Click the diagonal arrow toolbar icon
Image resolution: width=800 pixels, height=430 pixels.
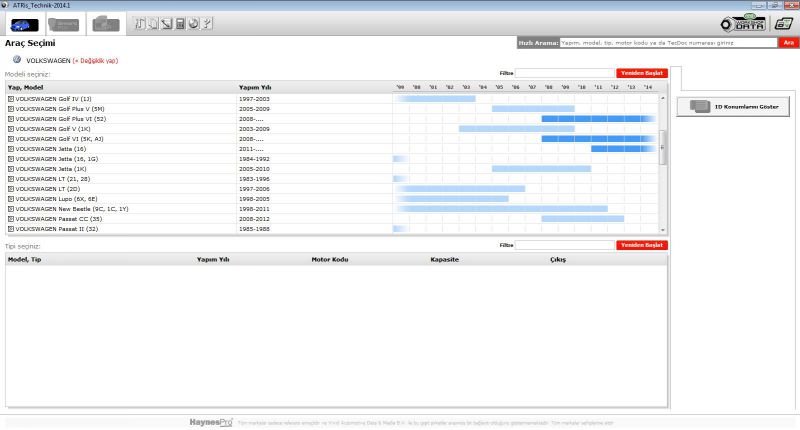tap(166, 23)
